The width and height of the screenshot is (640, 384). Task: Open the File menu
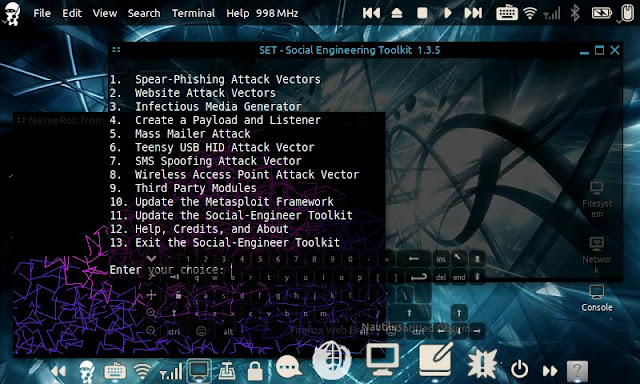tap(42, 13)
